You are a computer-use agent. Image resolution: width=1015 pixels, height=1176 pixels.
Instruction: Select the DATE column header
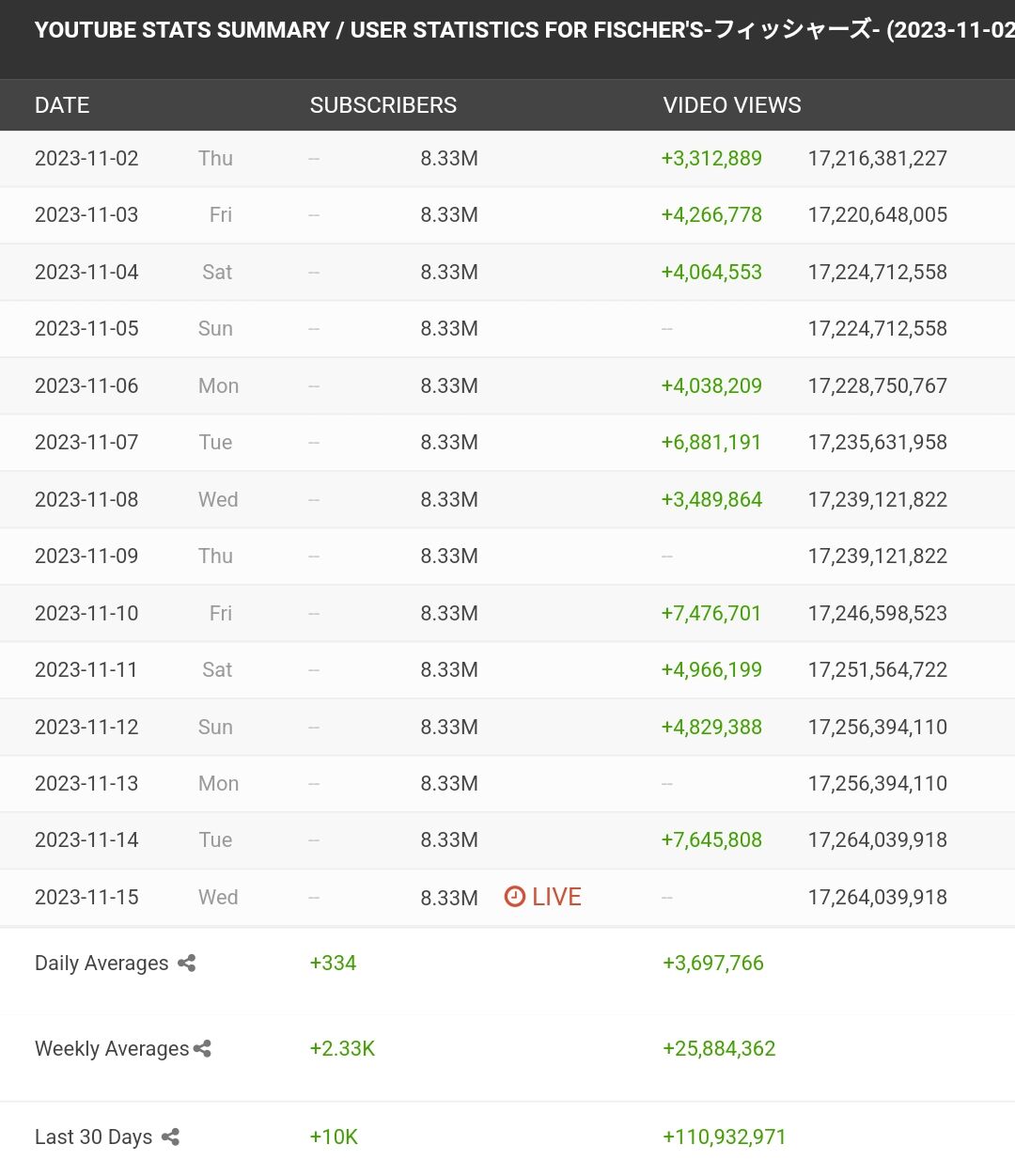(62, 105)
